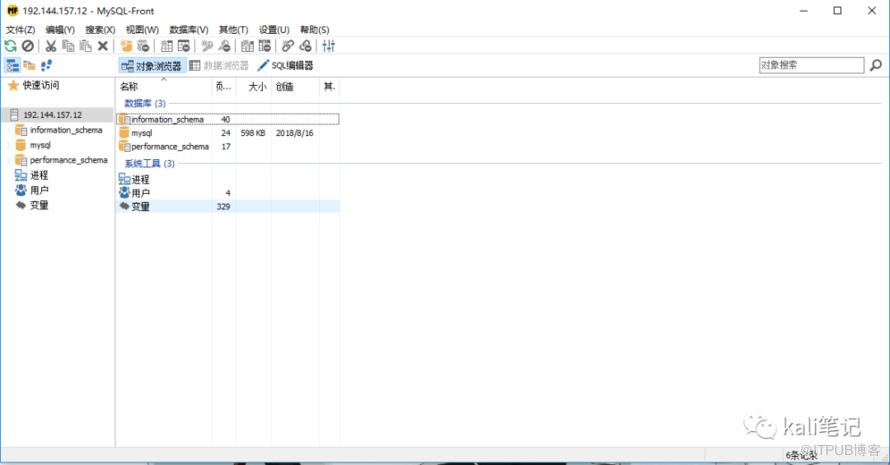
Task: Select 用户 in the left tree
Action: point(39,190)
